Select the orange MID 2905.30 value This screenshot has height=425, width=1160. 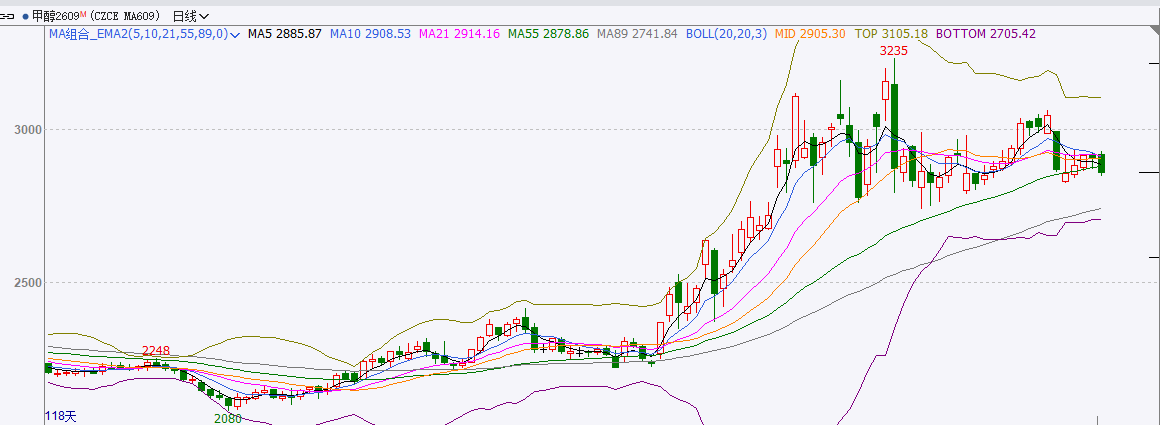click(810, 33)
